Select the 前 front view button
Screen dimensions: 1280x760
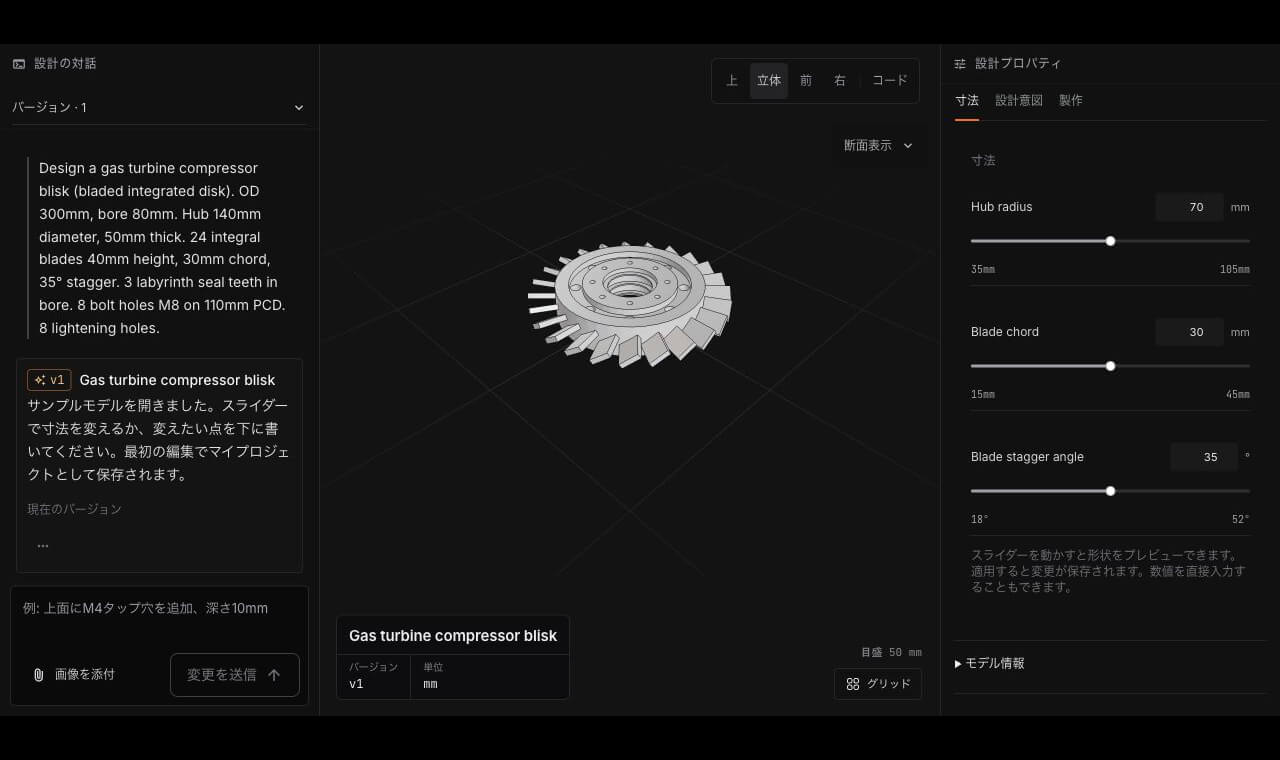click(806, 81)
